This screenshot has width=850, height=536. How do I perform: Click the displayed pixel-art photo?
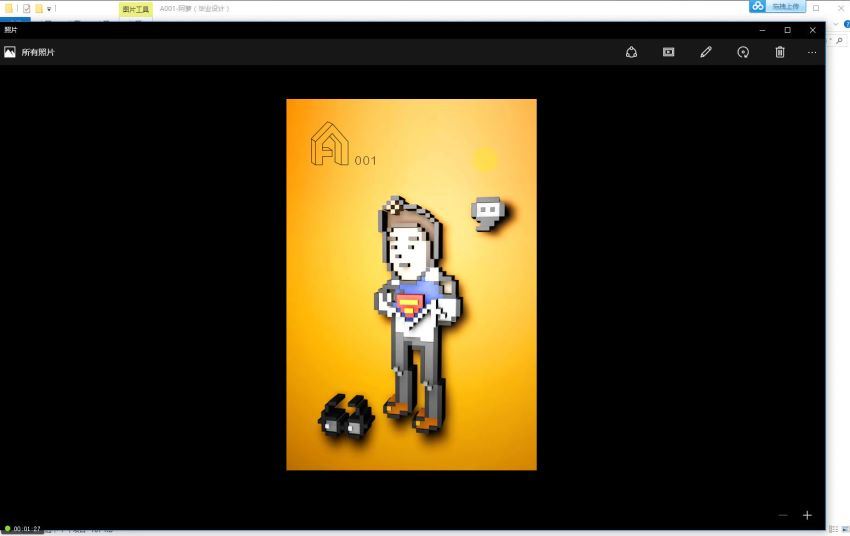(411, 285)
